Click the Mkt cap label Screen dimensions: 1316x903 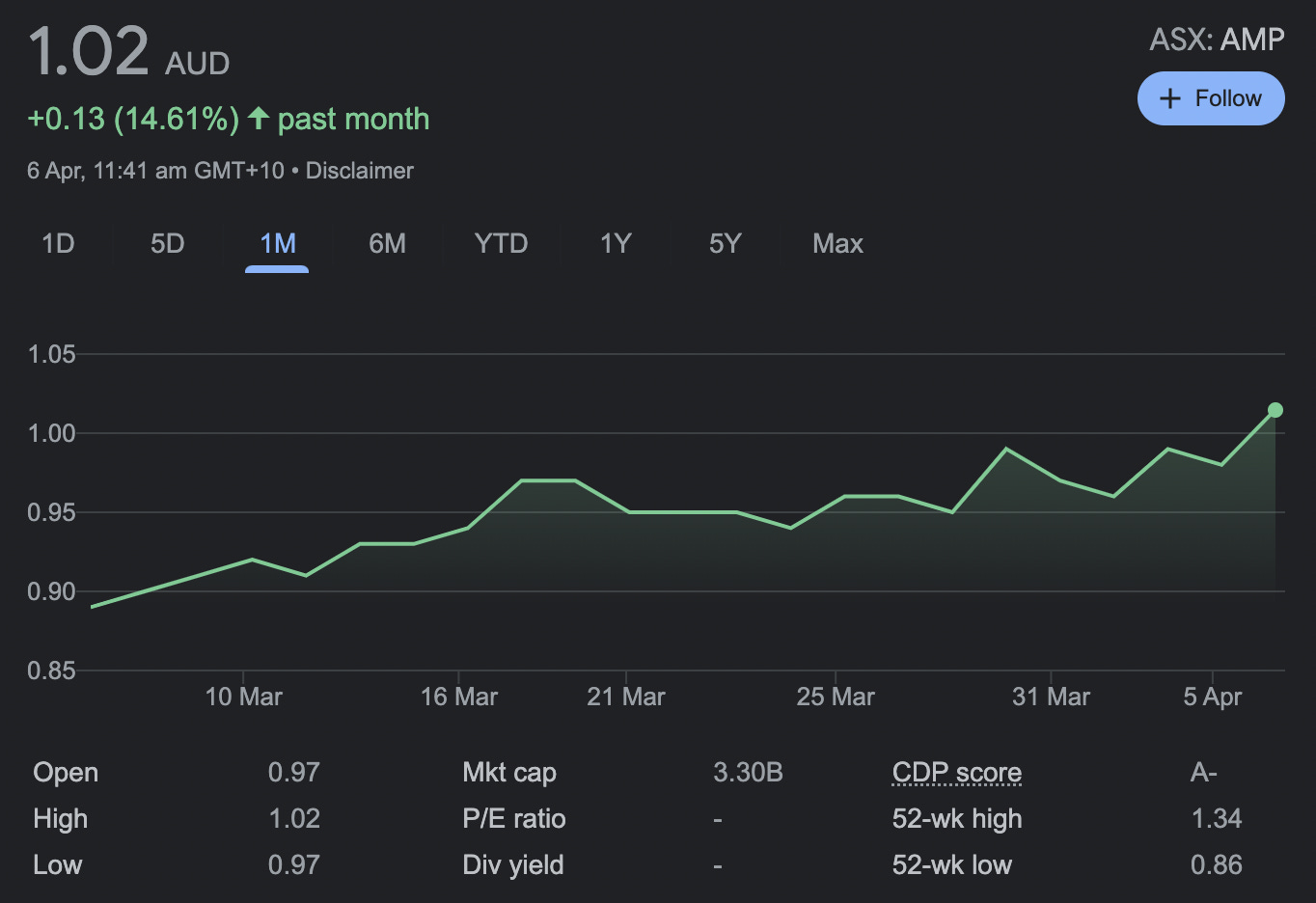coord(508,773)
